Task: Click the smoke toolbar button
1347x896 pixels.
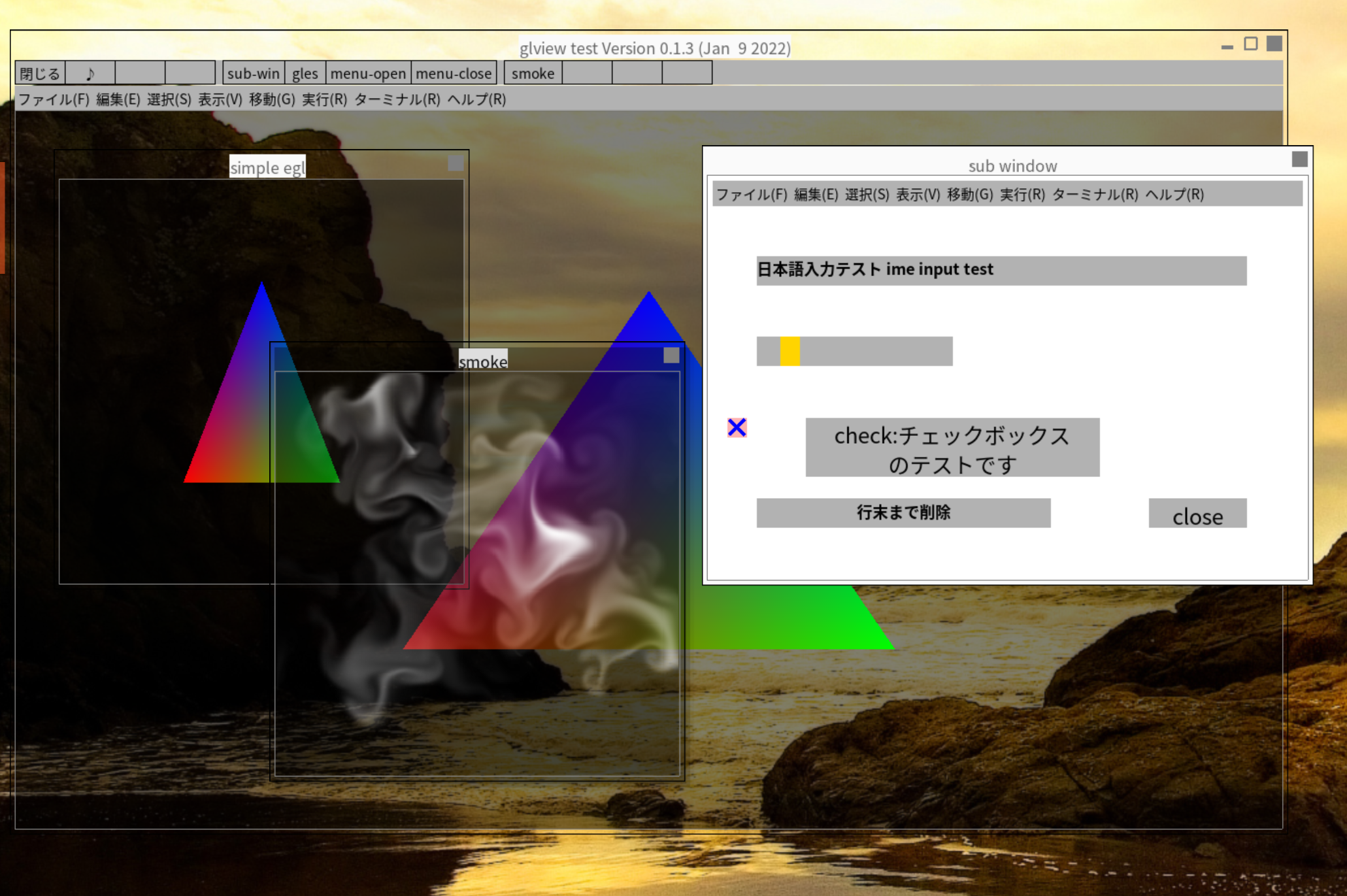Action: [x=532, y=73]
